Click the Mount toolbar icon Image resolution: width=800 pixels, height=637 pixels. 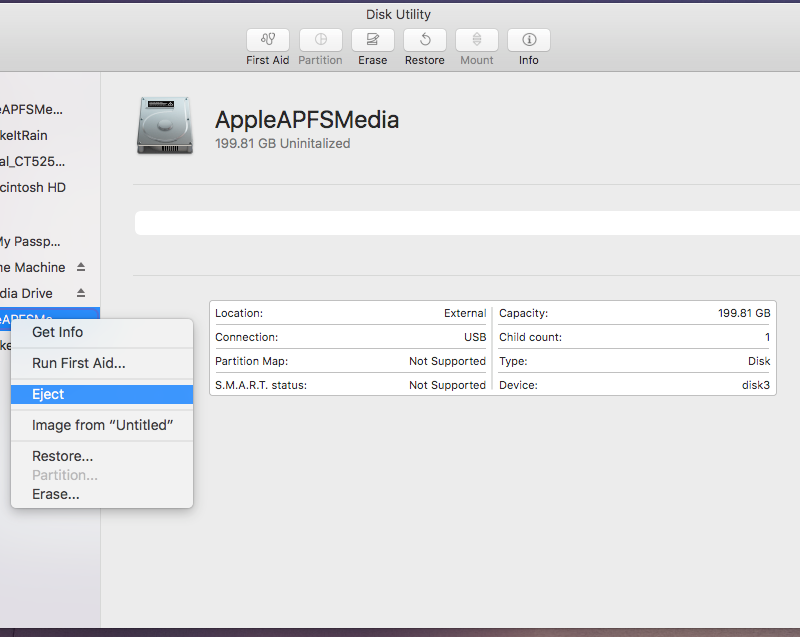[x=477, y=40]
